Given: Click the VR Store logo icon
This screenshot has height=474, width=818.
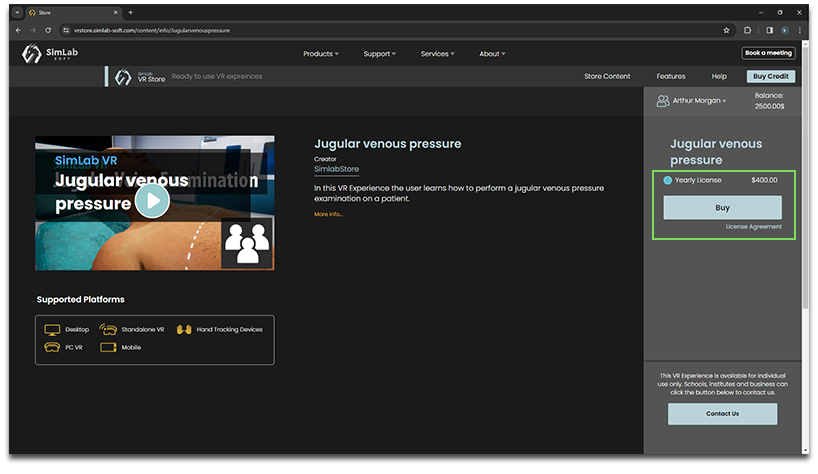Looking at the screenshot, I should 123,77.
